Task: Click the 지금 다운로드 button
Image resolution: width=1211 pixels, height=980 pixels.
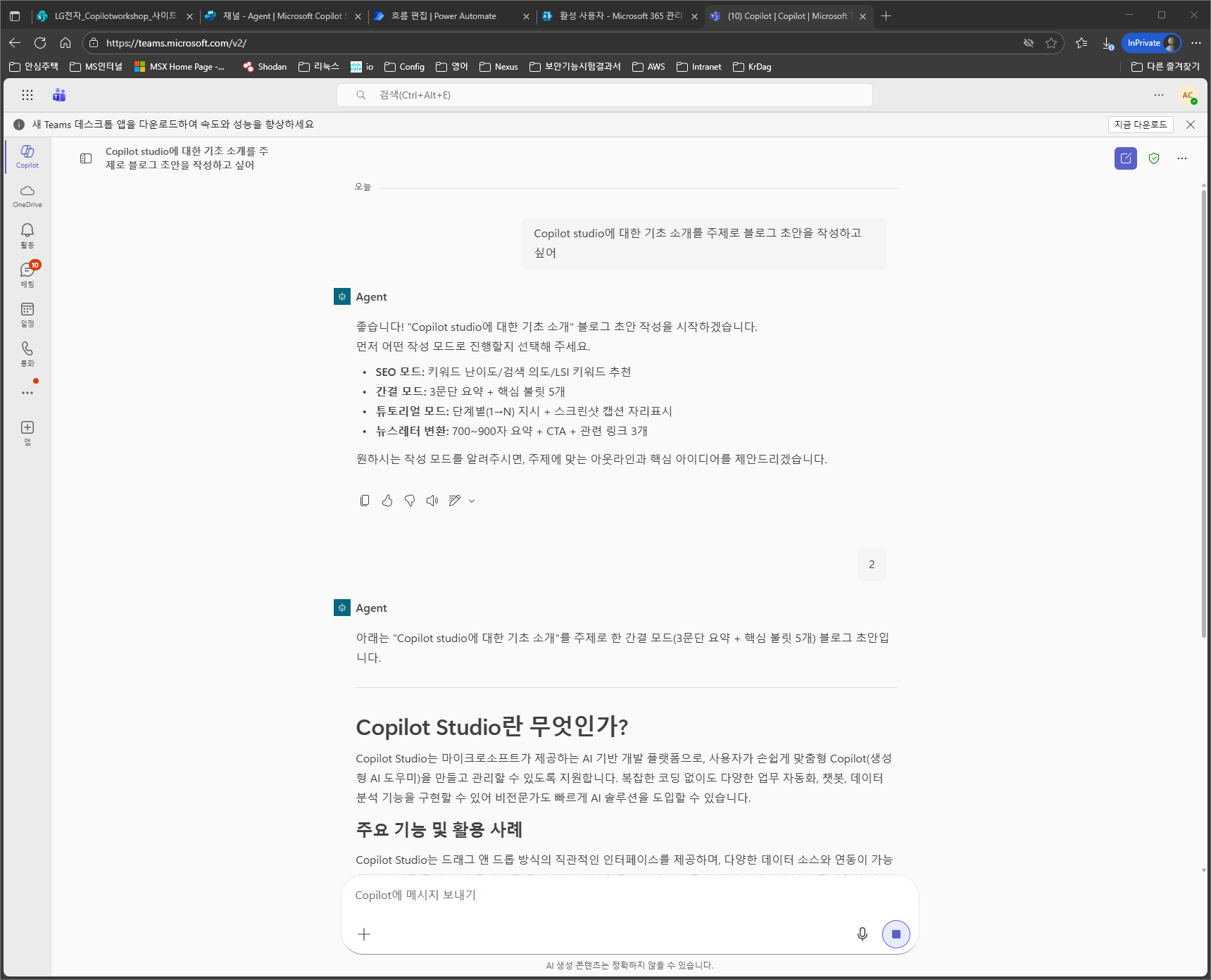Action: click(x=1141, y=125)
